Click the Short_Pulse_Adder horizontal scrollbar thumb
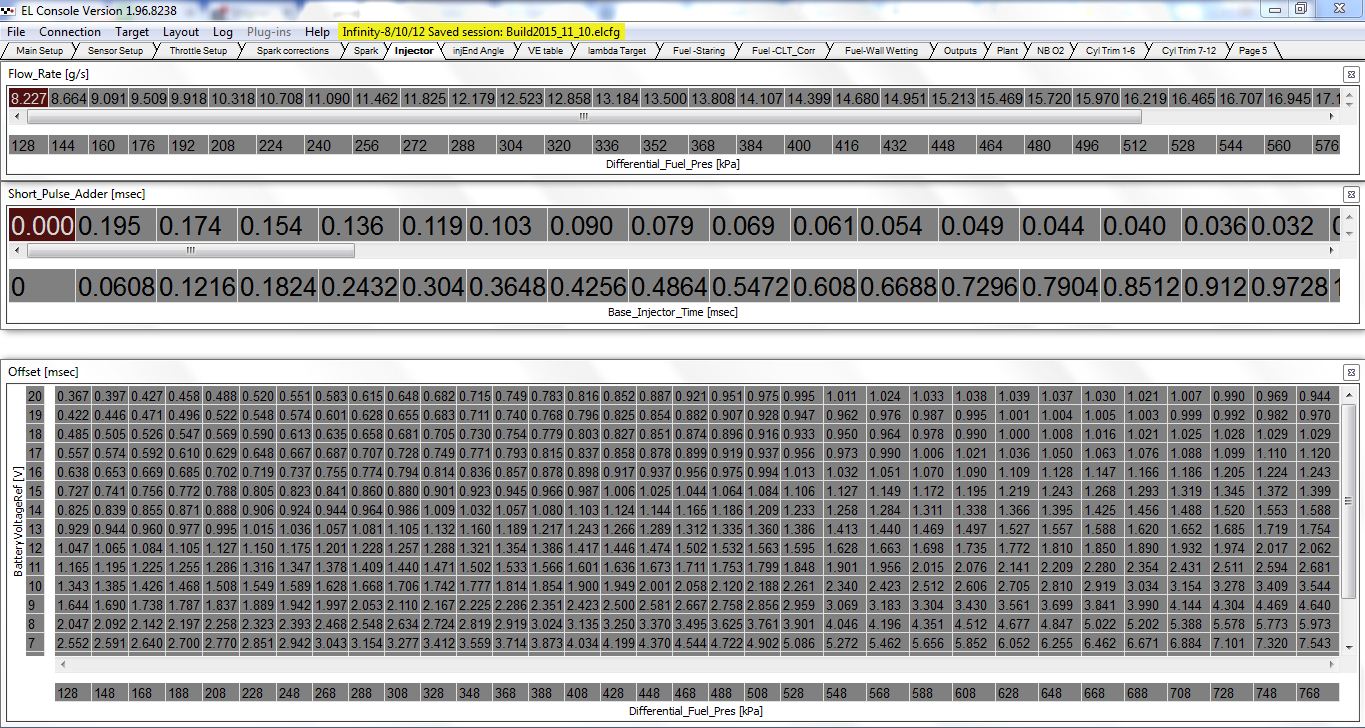Viewport: 1365px width, 728px height. point(190,250)
